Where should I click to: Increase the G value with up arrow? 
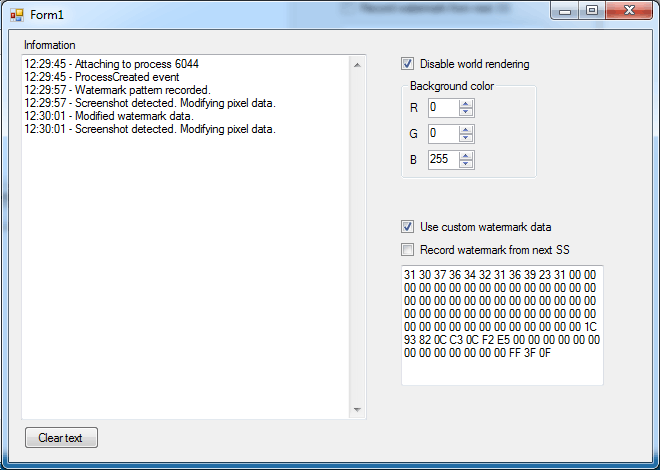pyautogui.click(x=466, y=130)
